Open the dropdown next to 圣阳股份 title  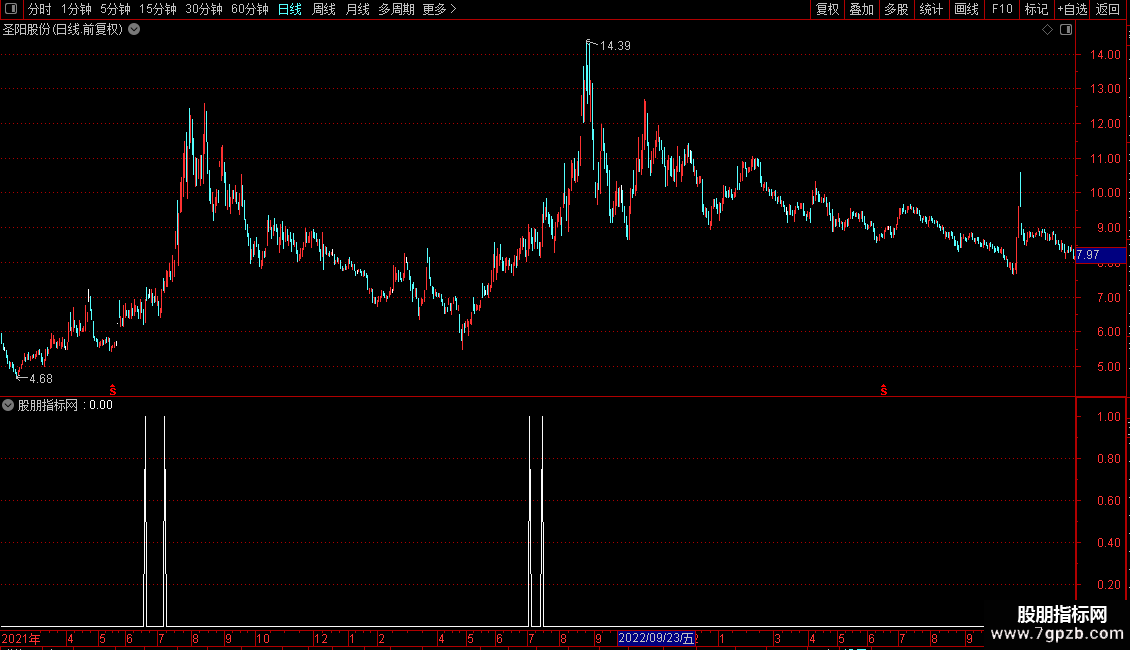tap(134, 30)
